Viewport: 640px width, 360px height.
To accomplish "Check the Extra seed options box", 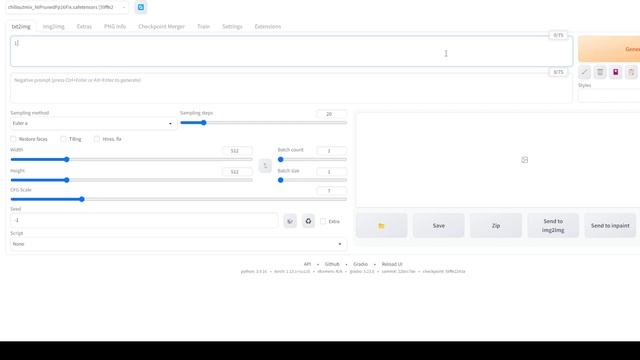I will click(x=323, y=221).
